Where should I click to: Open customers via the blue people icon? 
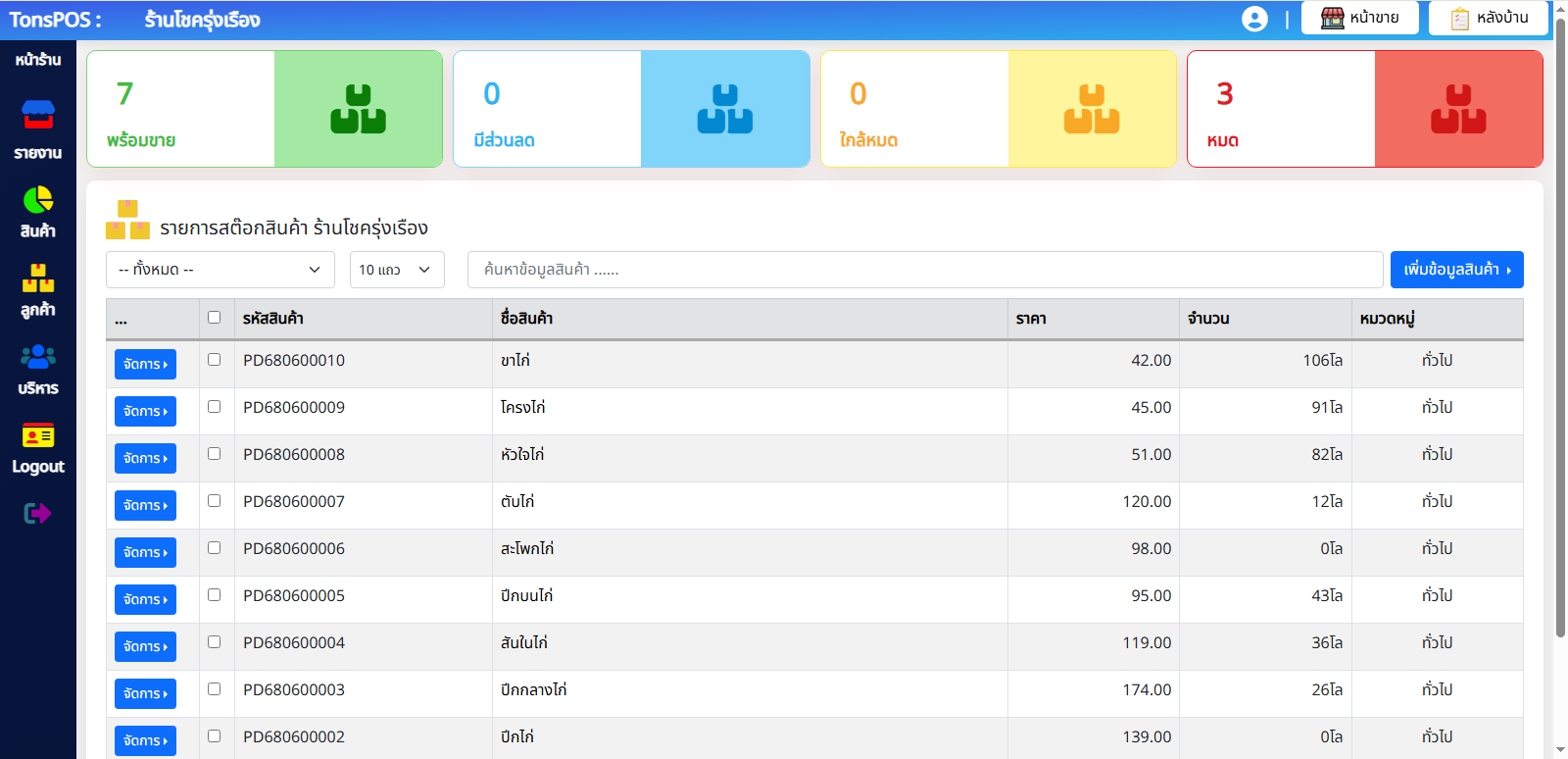click(38, 357)
